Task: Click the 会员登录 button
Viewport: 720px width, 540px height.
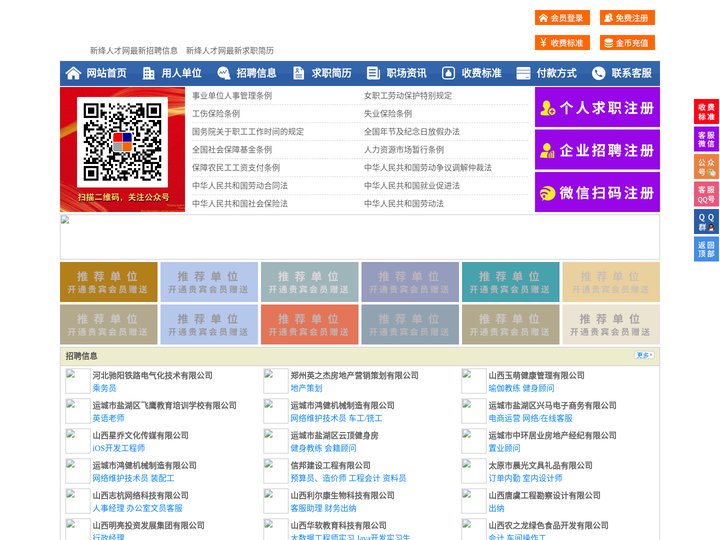Action: coord(562,18)
